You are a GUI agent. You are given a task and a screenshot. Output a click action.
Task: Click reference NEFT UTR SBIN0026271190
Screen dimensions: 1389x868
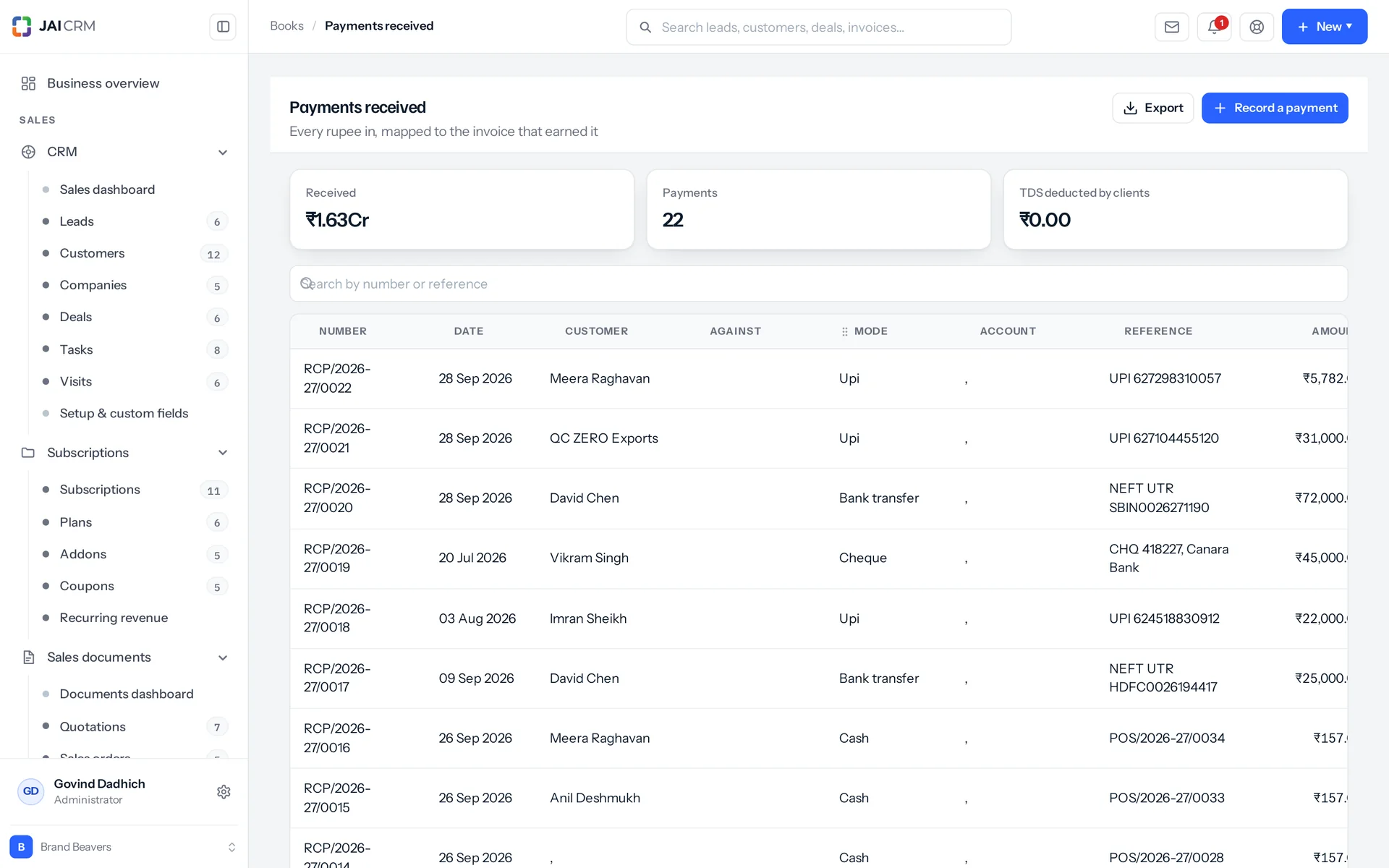1159,498
